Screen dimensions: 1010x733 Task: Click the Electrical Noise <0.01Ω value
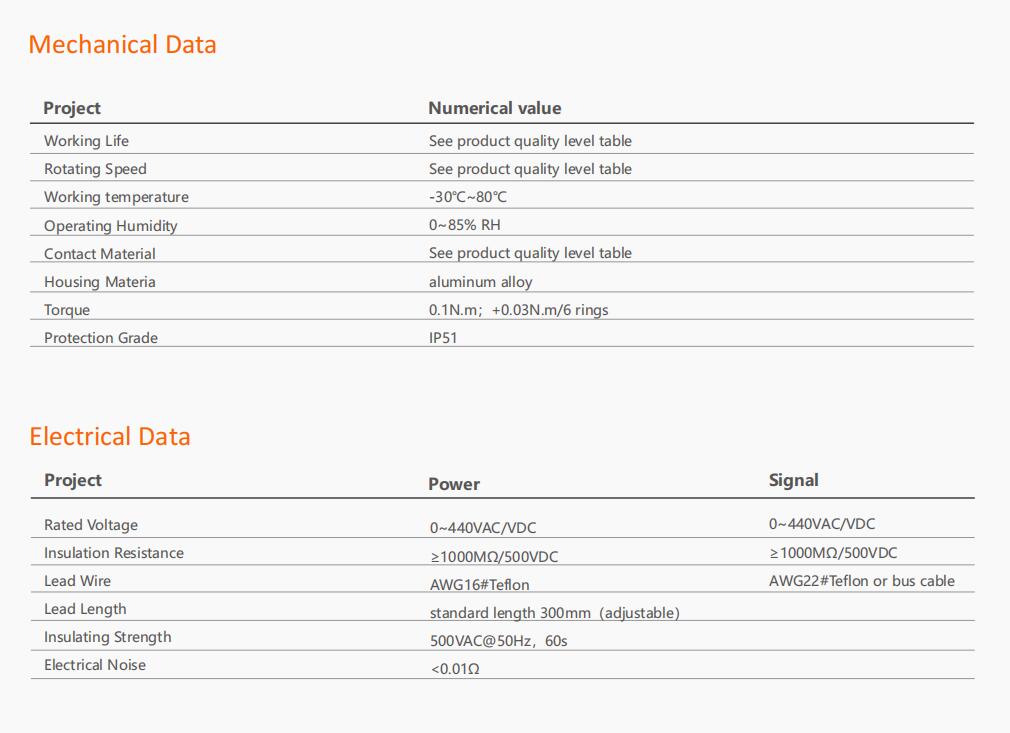coord(455,669)
